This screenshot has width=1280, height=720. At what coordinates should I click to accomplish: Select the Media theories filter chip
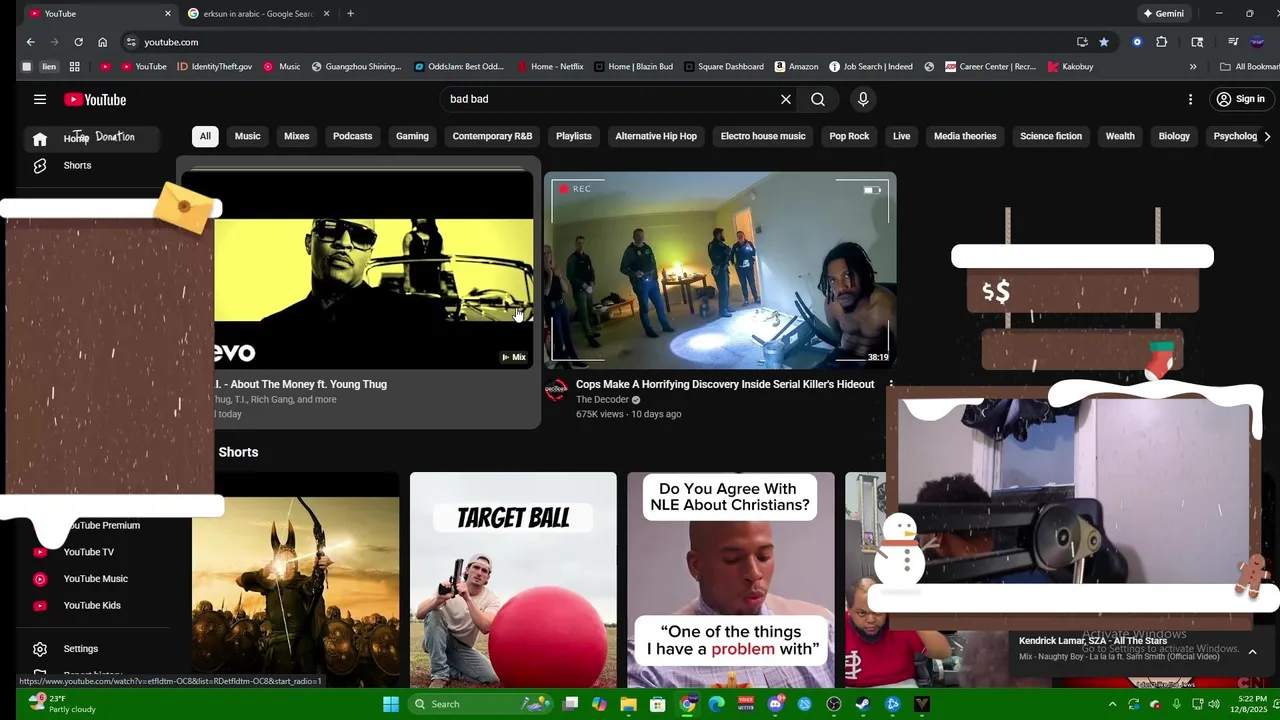965,136
